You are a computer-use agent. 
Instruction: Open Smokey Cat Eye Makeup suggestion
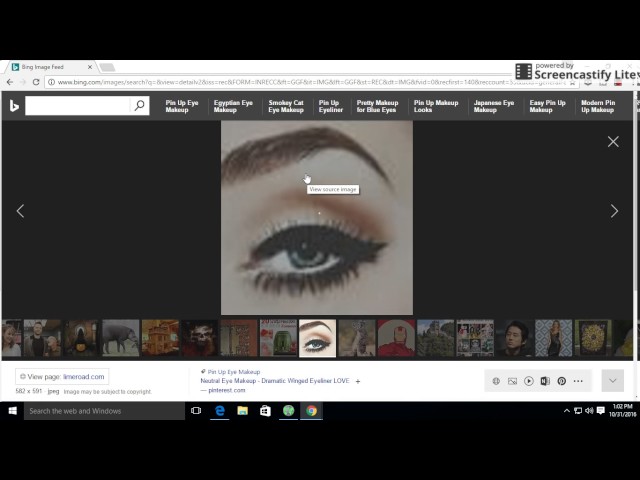coord(286,106)
